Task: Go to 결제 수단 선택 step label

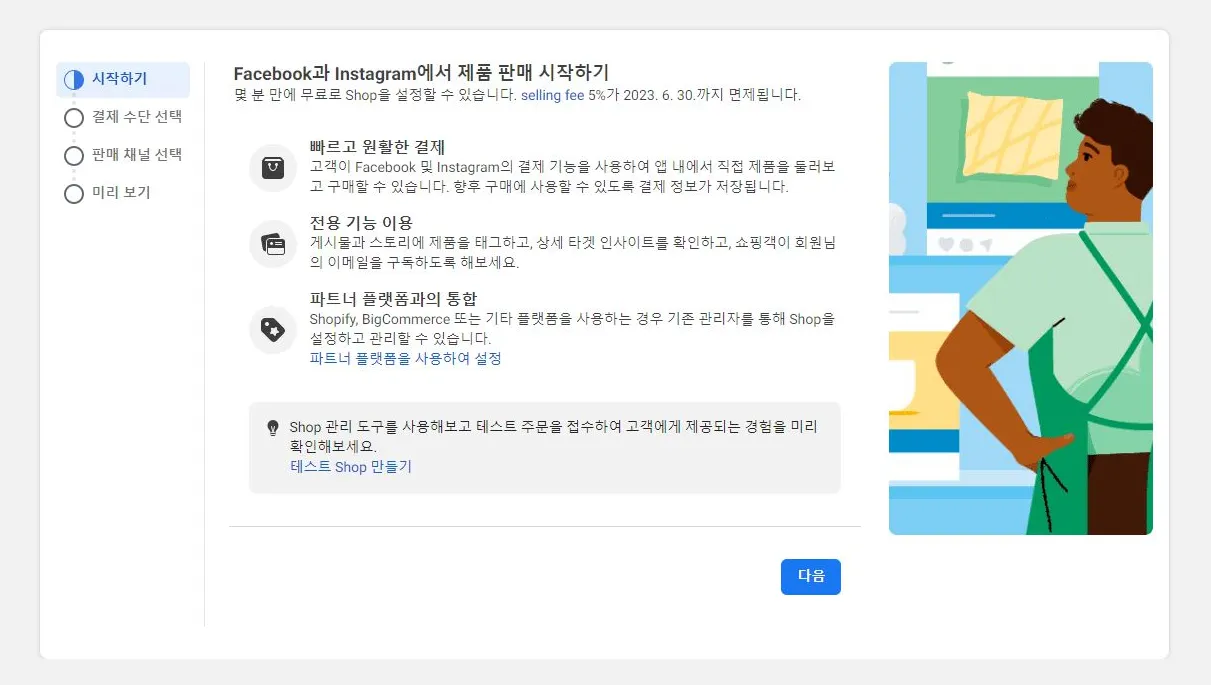Action: tap(137, 117)
